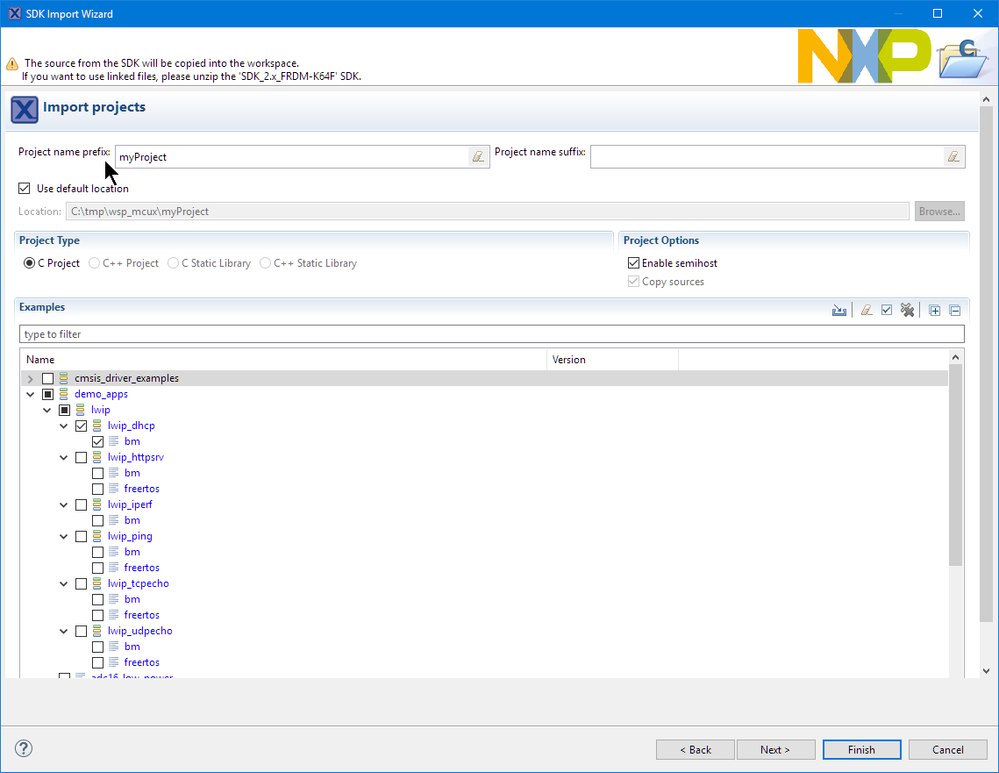Select C Static Library radio button
This screenshot has height=773, width=999.
[173, 263]
